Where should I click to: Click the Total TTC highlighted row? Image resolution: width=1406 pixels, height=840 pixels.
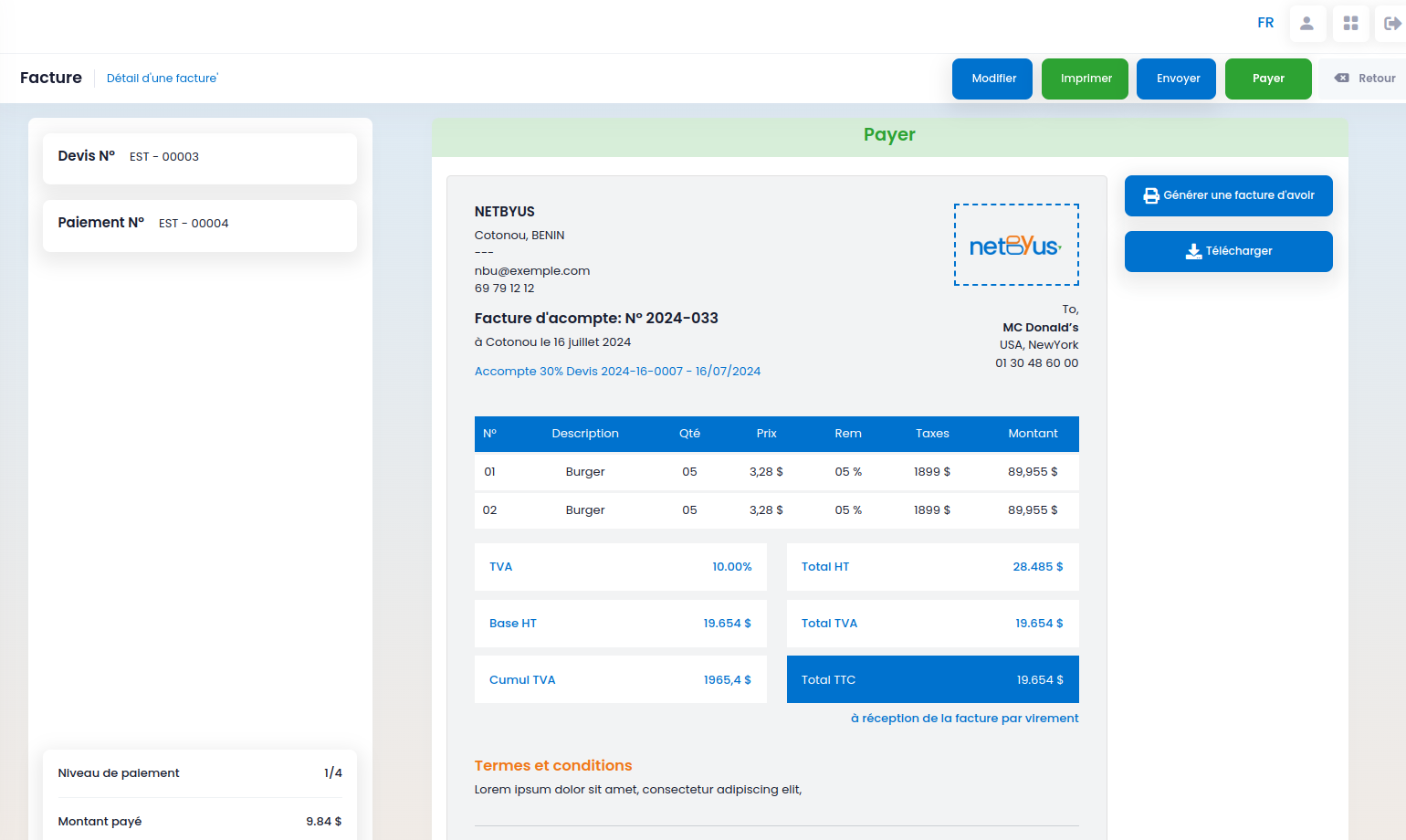(x=933, y=679)
